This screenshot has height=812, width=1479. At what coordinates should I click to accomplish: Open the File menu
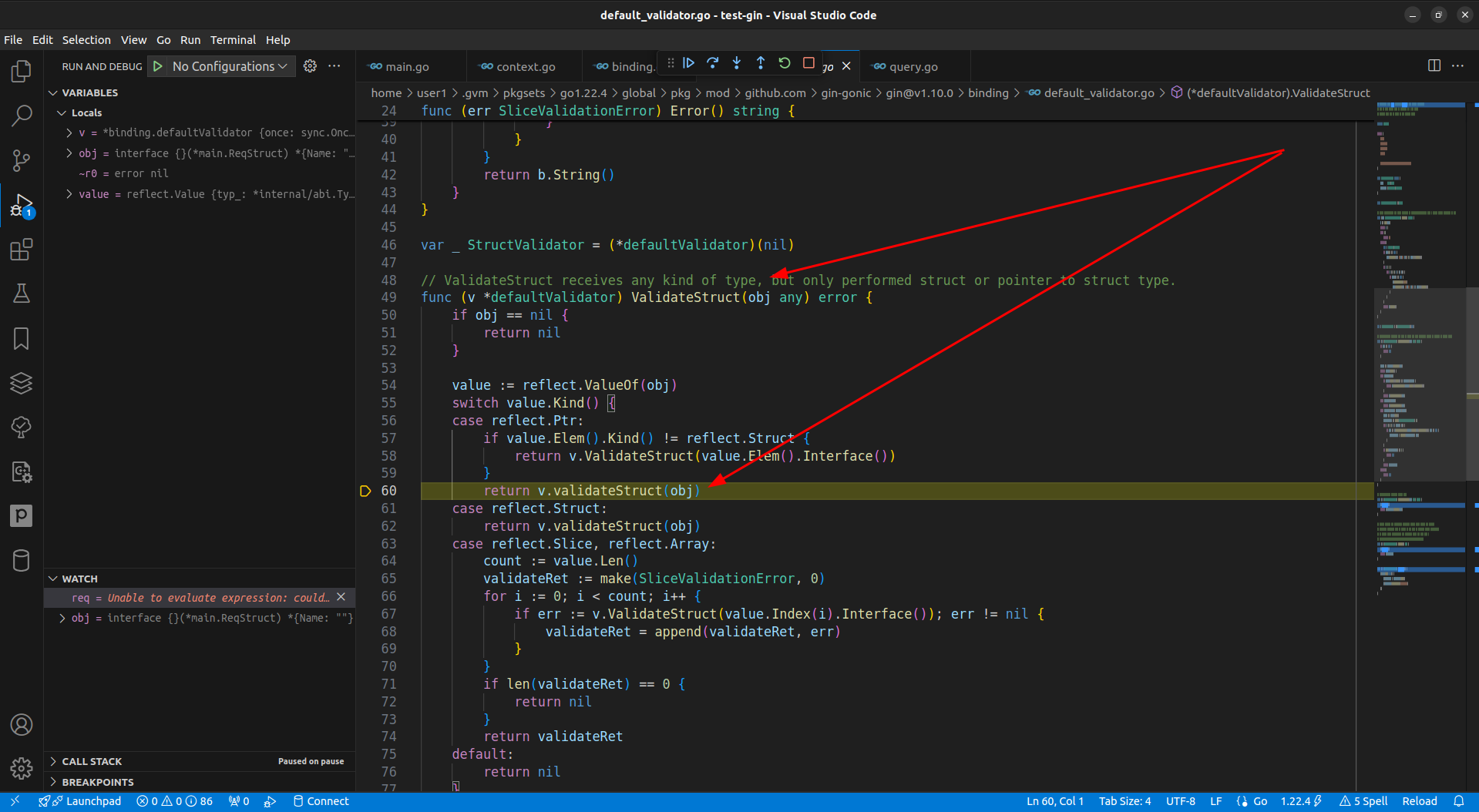[x=13, y=40]
